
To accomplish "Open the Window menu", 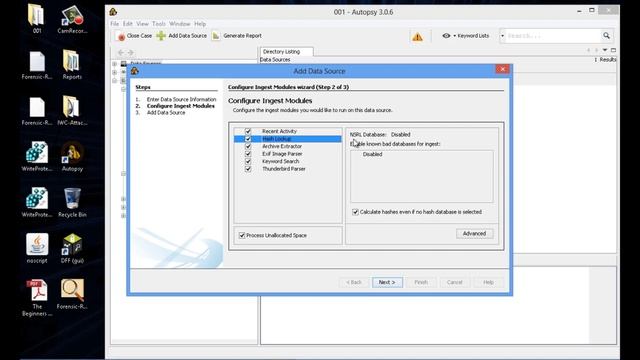I will coord(180,24).
